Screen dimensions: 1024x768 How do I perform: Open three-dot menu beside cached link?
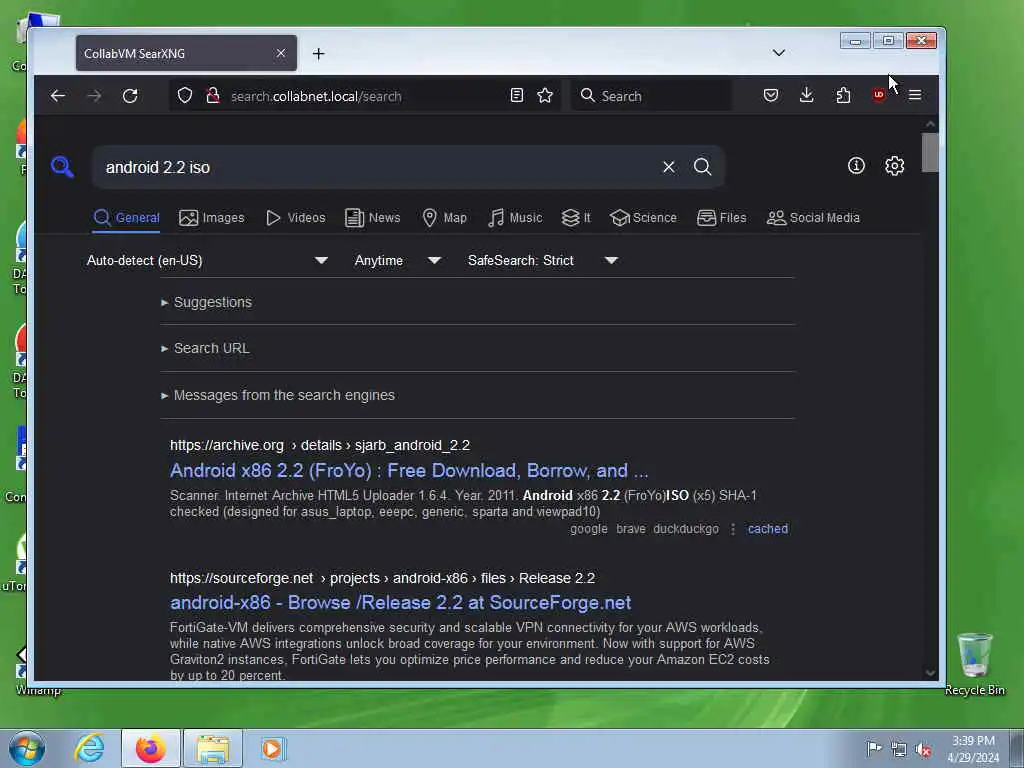click(733, 529)
